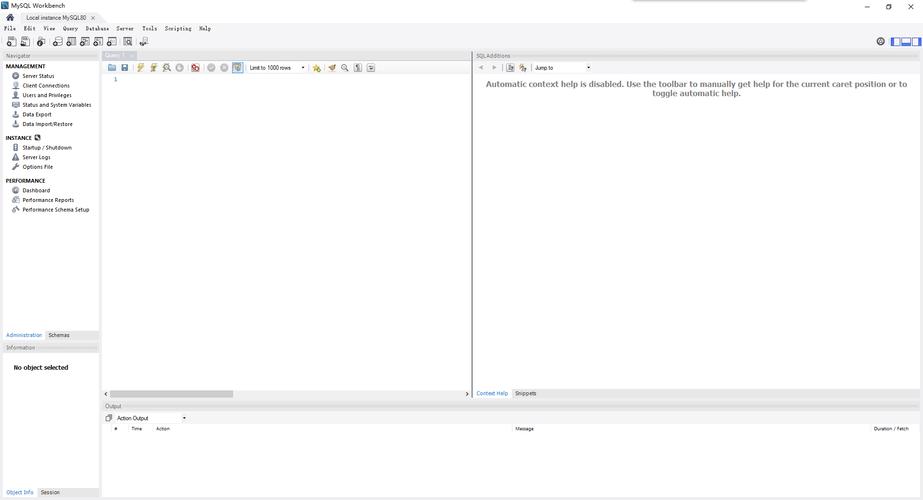Viewport: 923px width, 500px height.
Task: Open the Query menu
Action: coord(70,28)
